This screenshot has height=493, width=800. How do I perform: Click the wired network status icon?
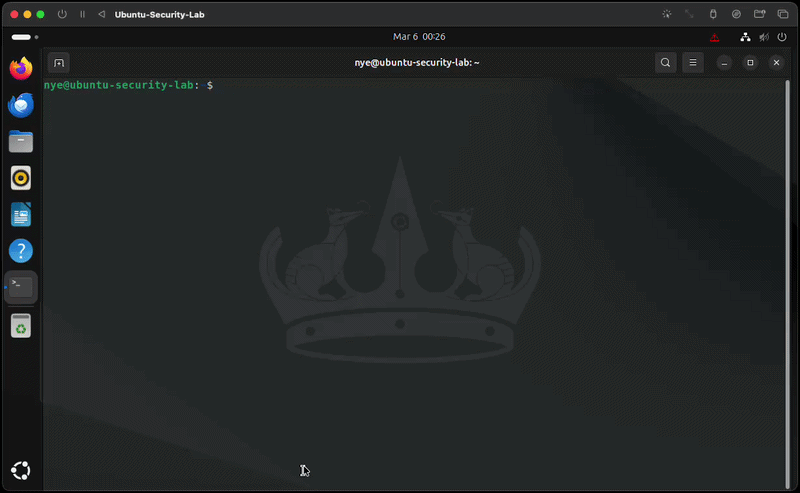tap(745, 37)
